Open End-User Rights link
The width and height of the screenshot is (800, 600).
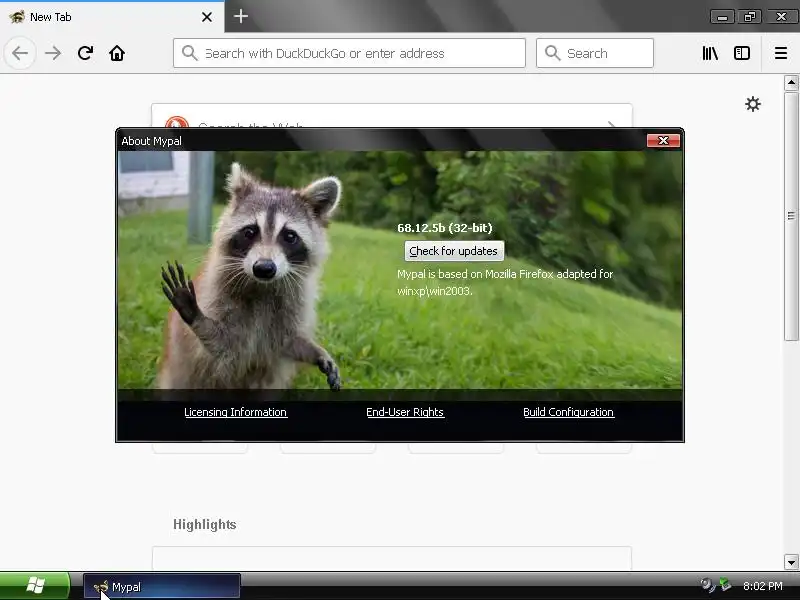405,412
